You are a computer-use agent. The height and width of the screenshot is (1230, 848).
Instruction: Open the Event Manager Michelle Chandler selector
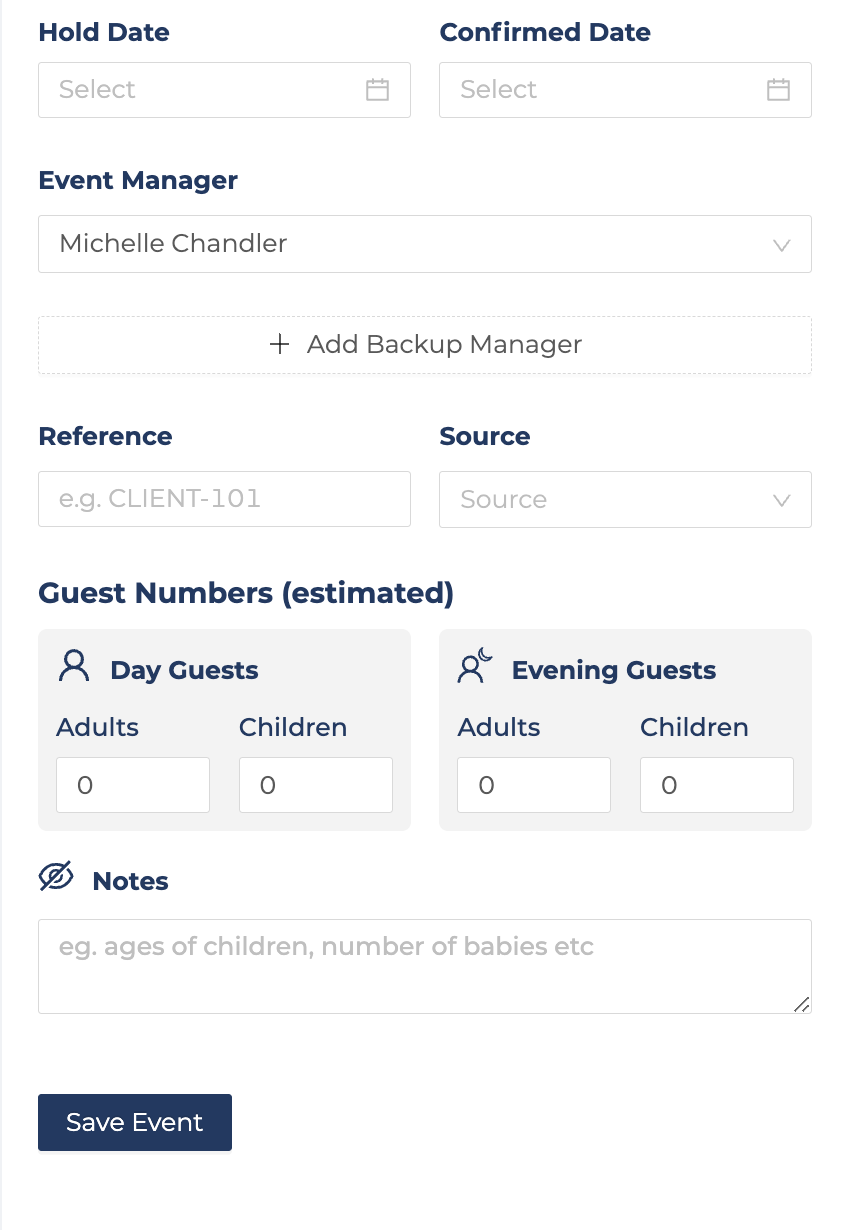(425, 244)
